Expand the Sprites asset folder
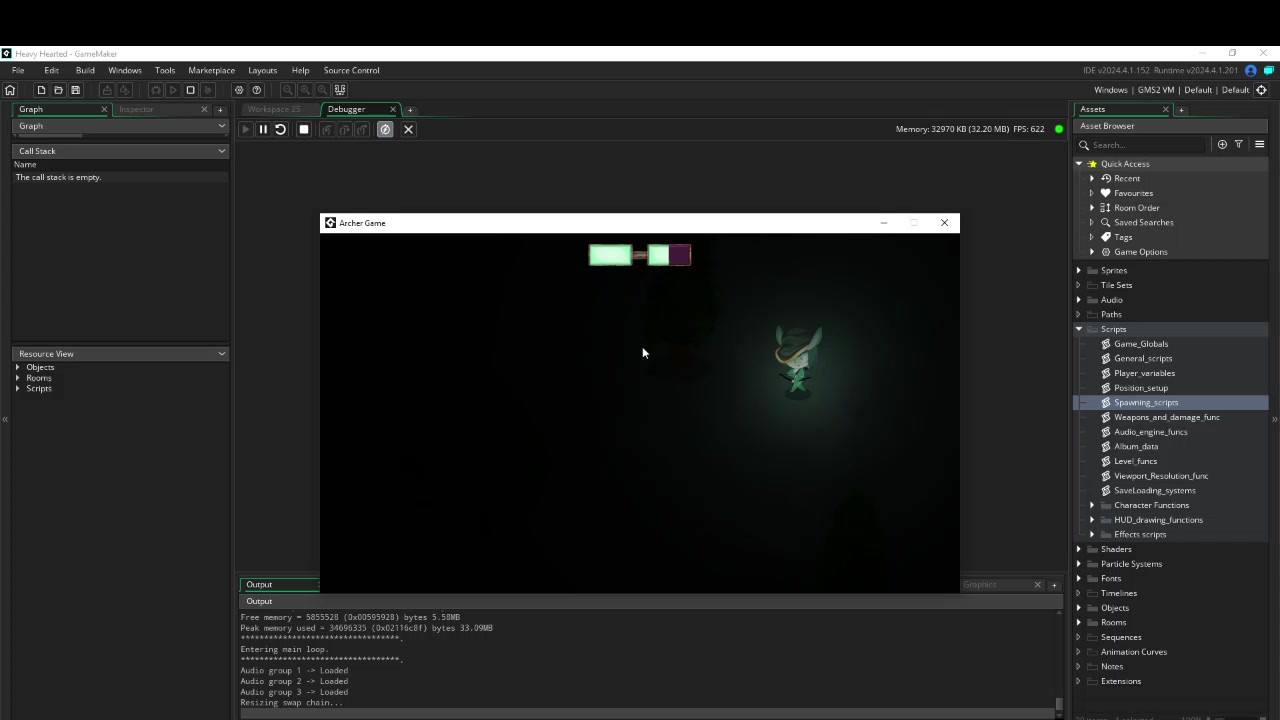The image size is (1280, 720). 1079,270
